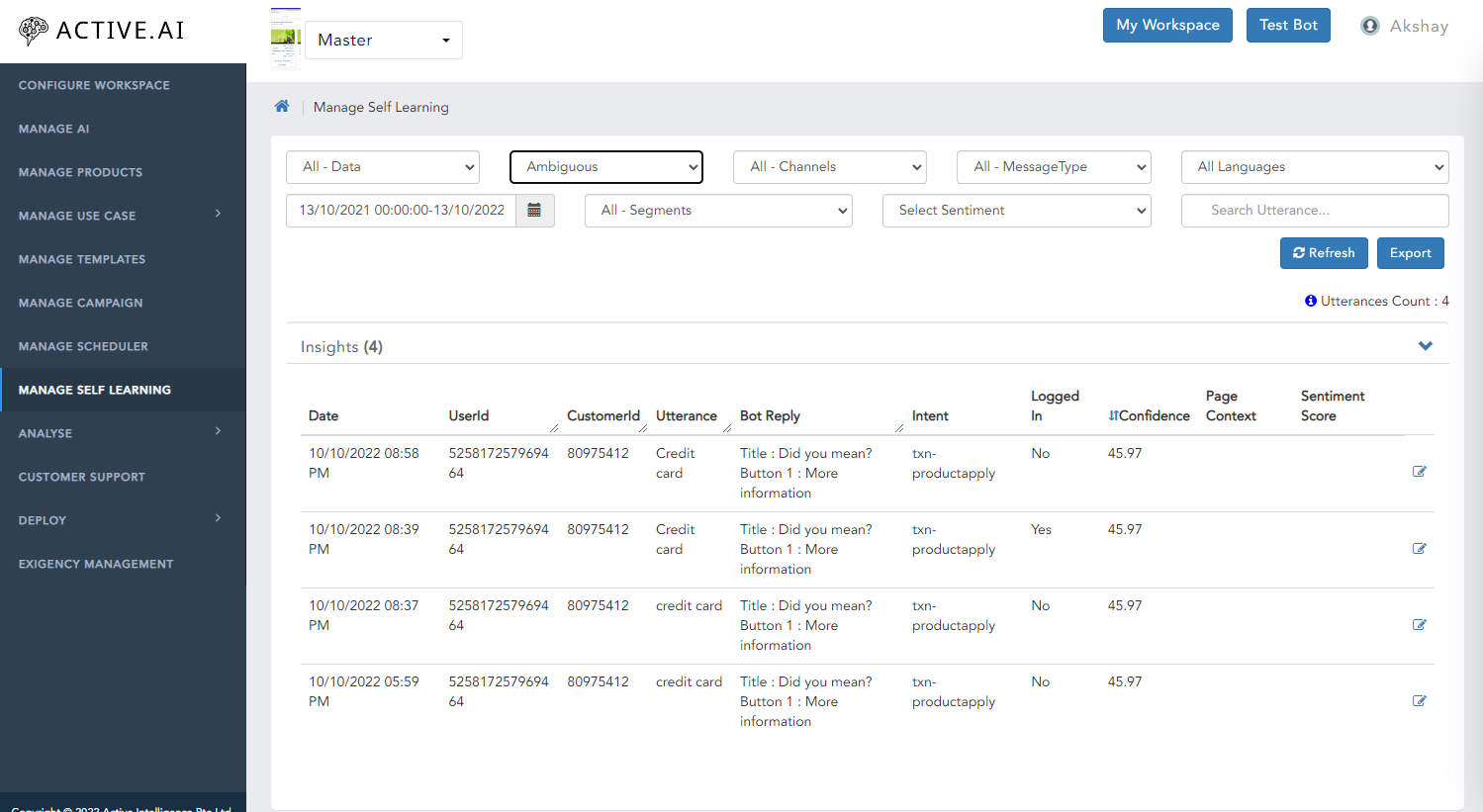Expand the Deploy sidebar menu

[123, 520]
